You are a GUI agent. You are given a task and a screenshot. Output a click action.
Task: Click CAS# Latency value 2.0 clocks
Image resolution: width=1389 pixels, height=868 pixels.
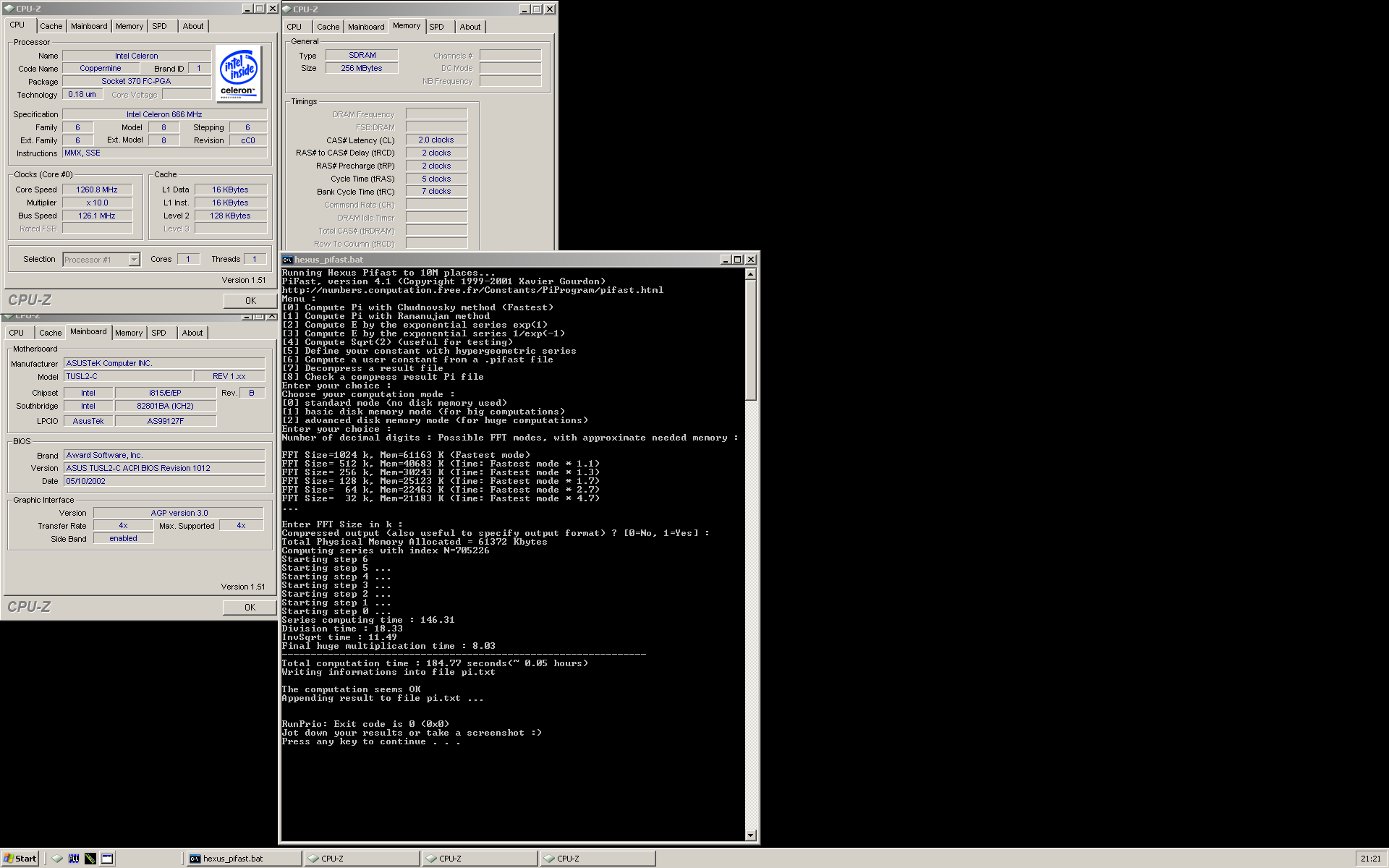pyautogui.click(x=436, y=140)
